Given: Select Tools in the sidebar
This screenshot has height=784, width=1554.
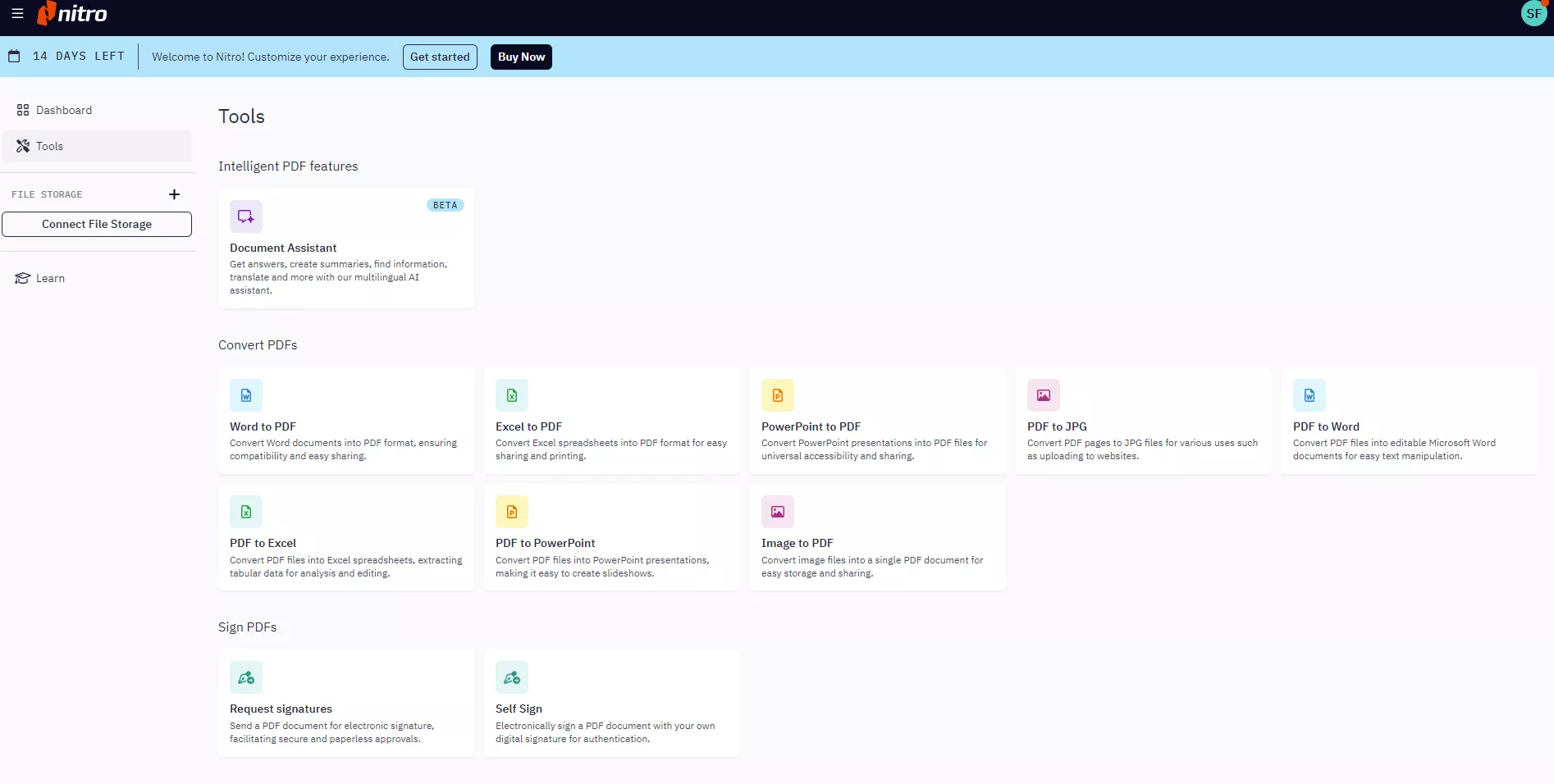Looking at the screenshot, I should coord(97,146).
